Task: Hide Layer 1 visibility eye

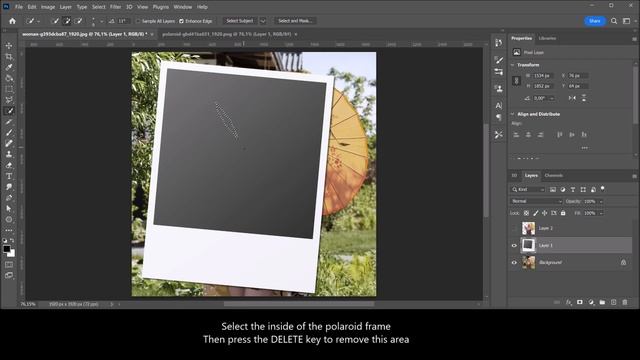Action: point(514,245)
